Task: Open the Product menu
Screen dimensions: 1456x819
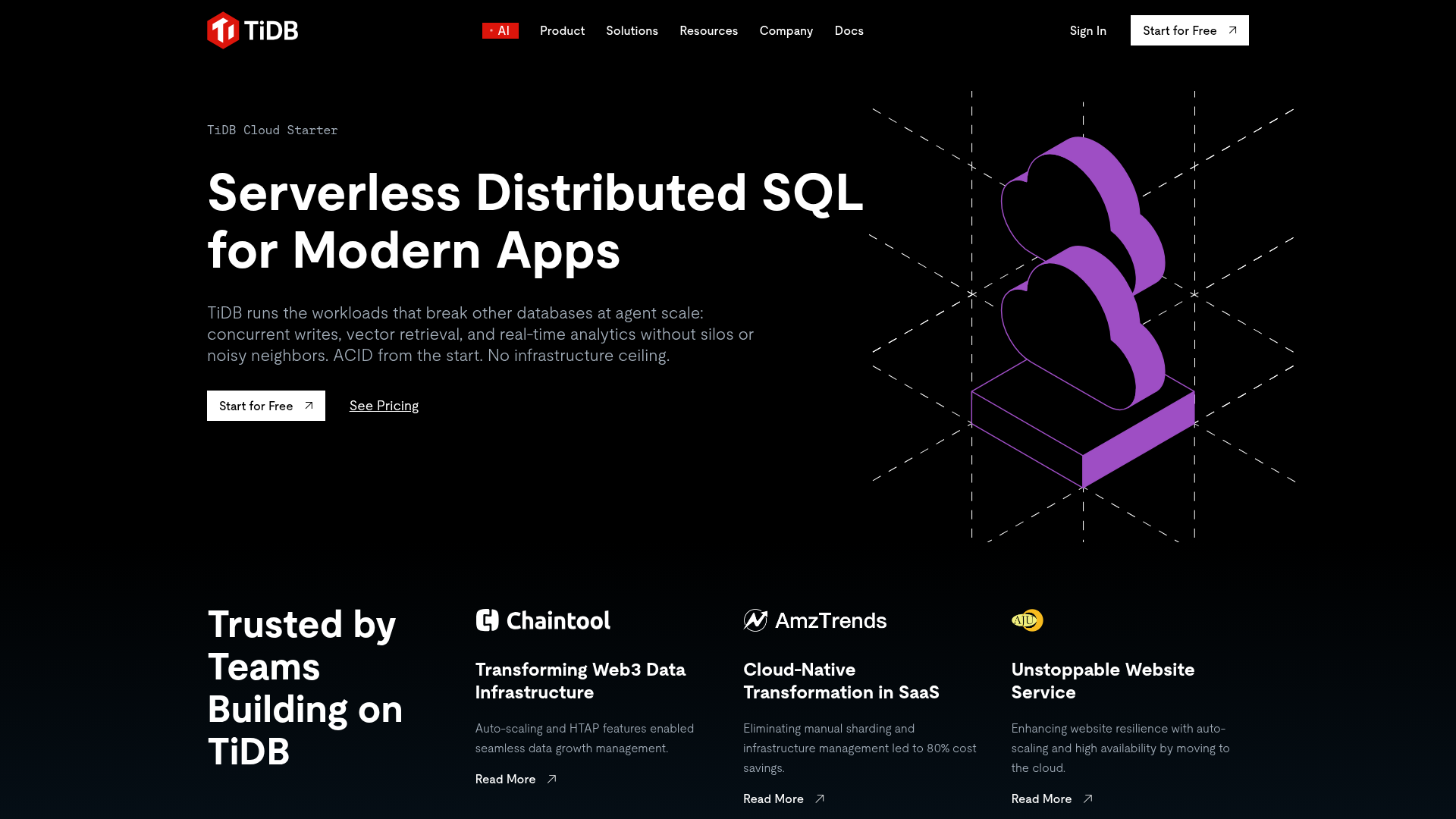Action: pos(562,30)
